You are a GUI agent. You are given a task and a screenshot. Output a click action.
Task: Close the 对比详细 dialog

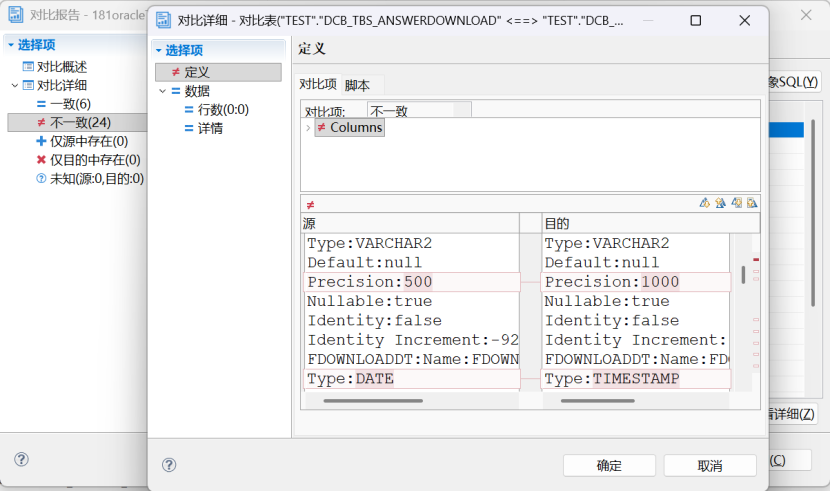(x=745, y=20)
